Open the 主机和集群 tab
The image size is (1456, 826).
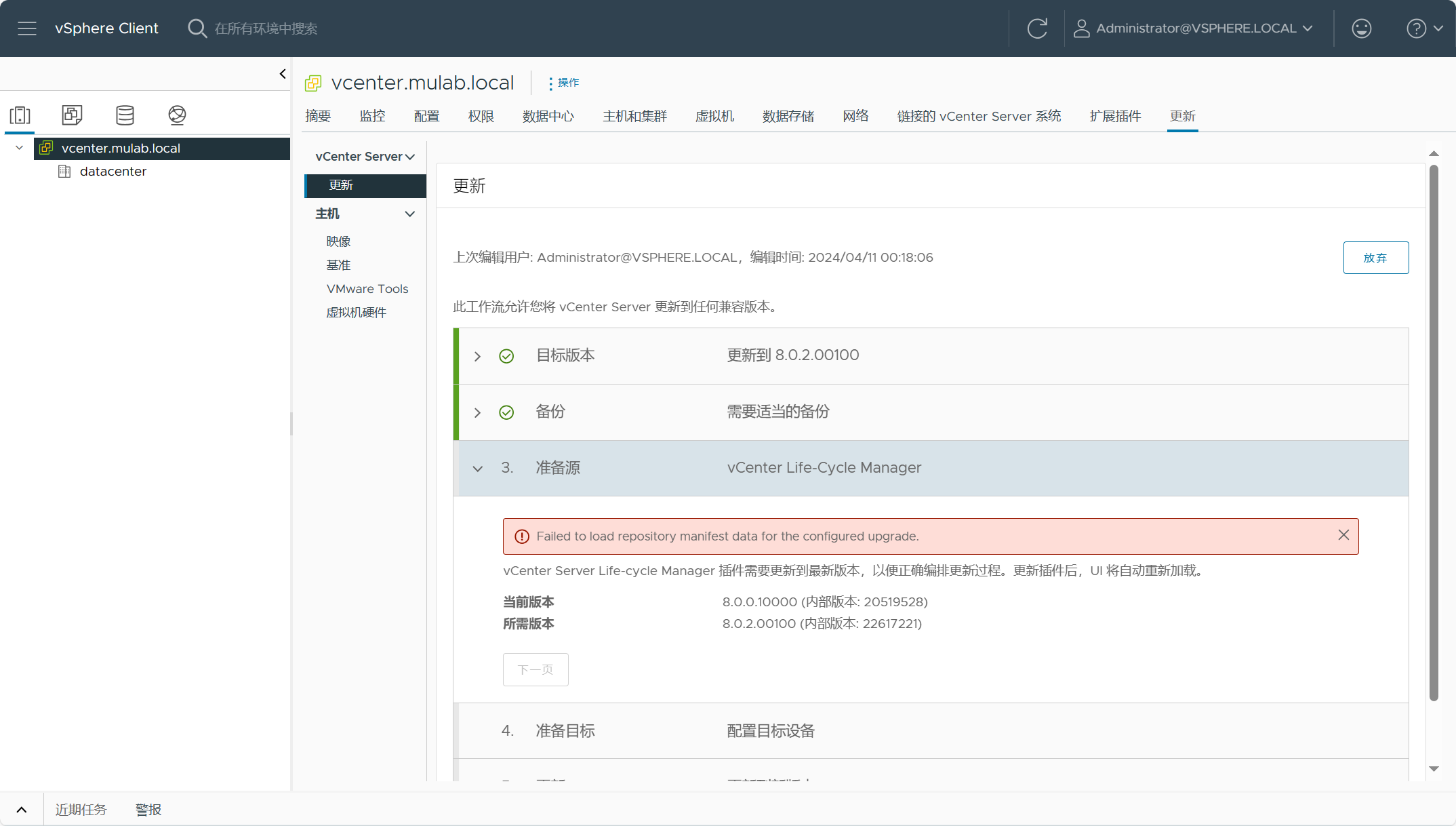635,116
